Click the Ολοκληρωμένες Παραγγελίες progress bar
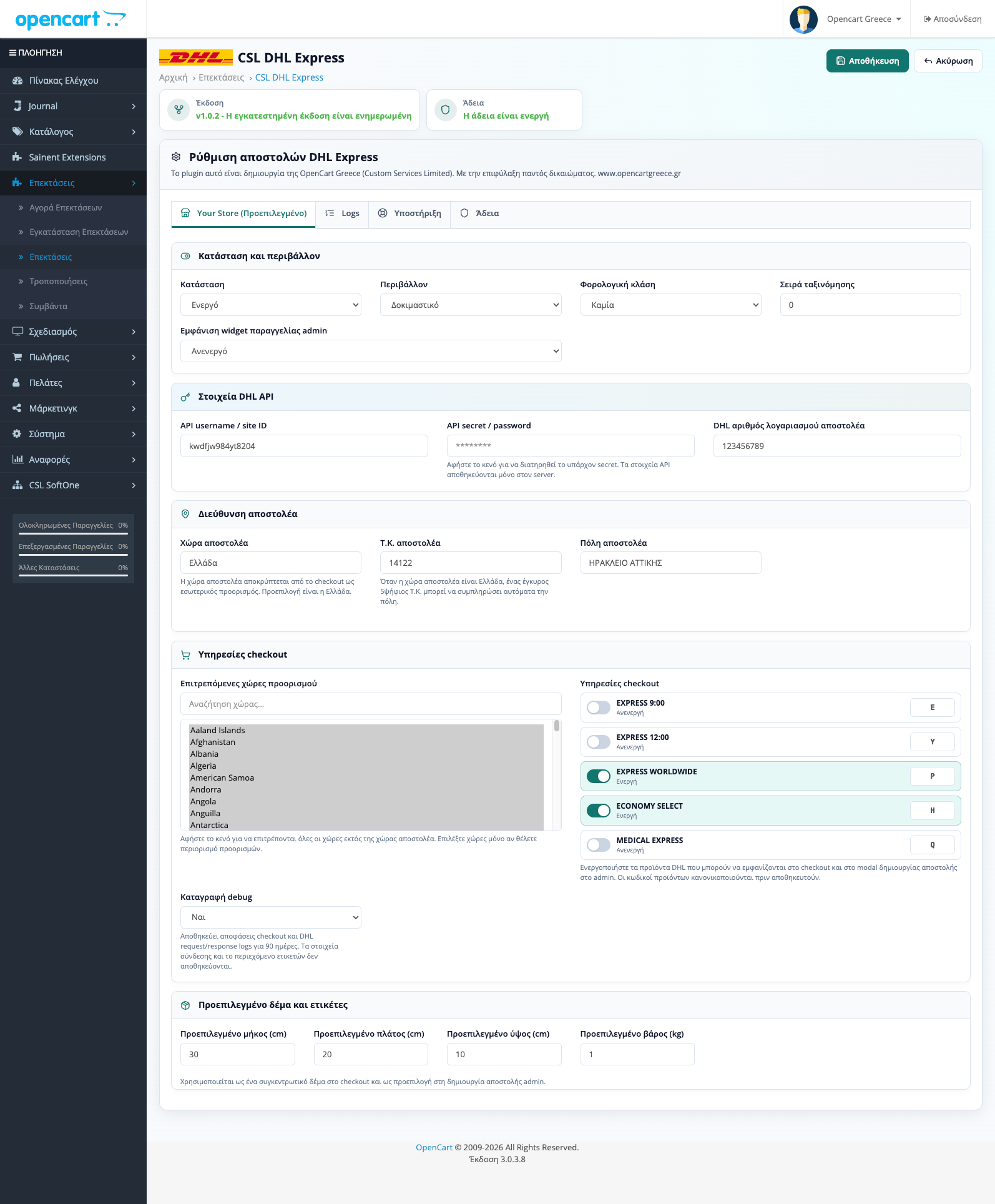 coord(73,533)
